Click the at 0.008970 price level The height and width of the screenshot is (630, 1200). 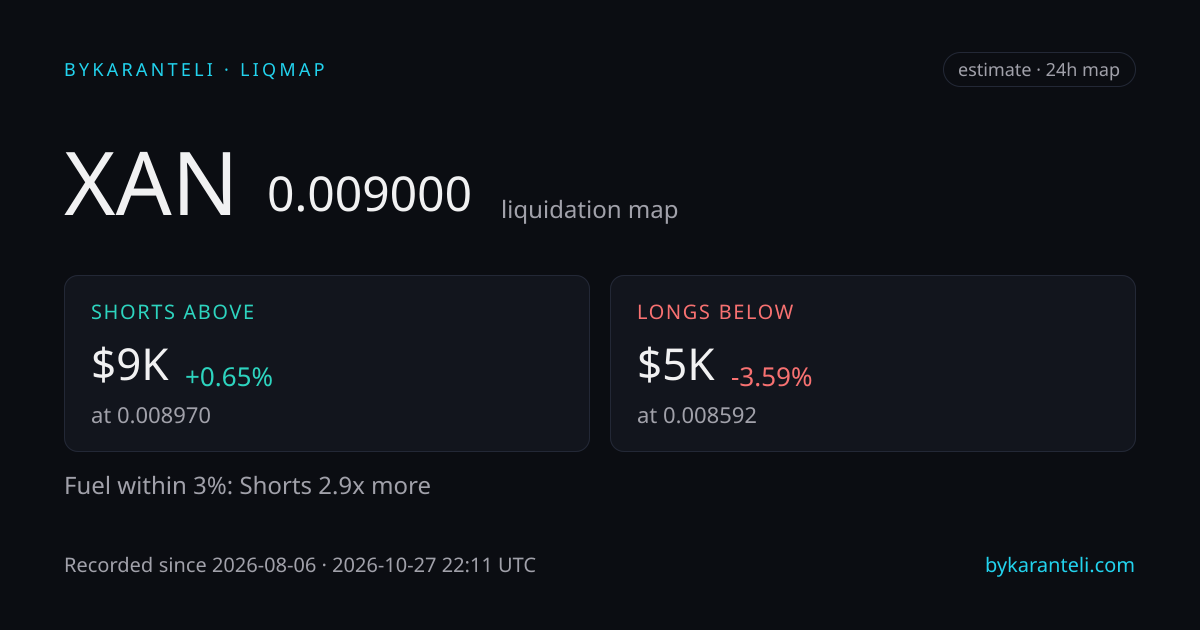(151, 415)
